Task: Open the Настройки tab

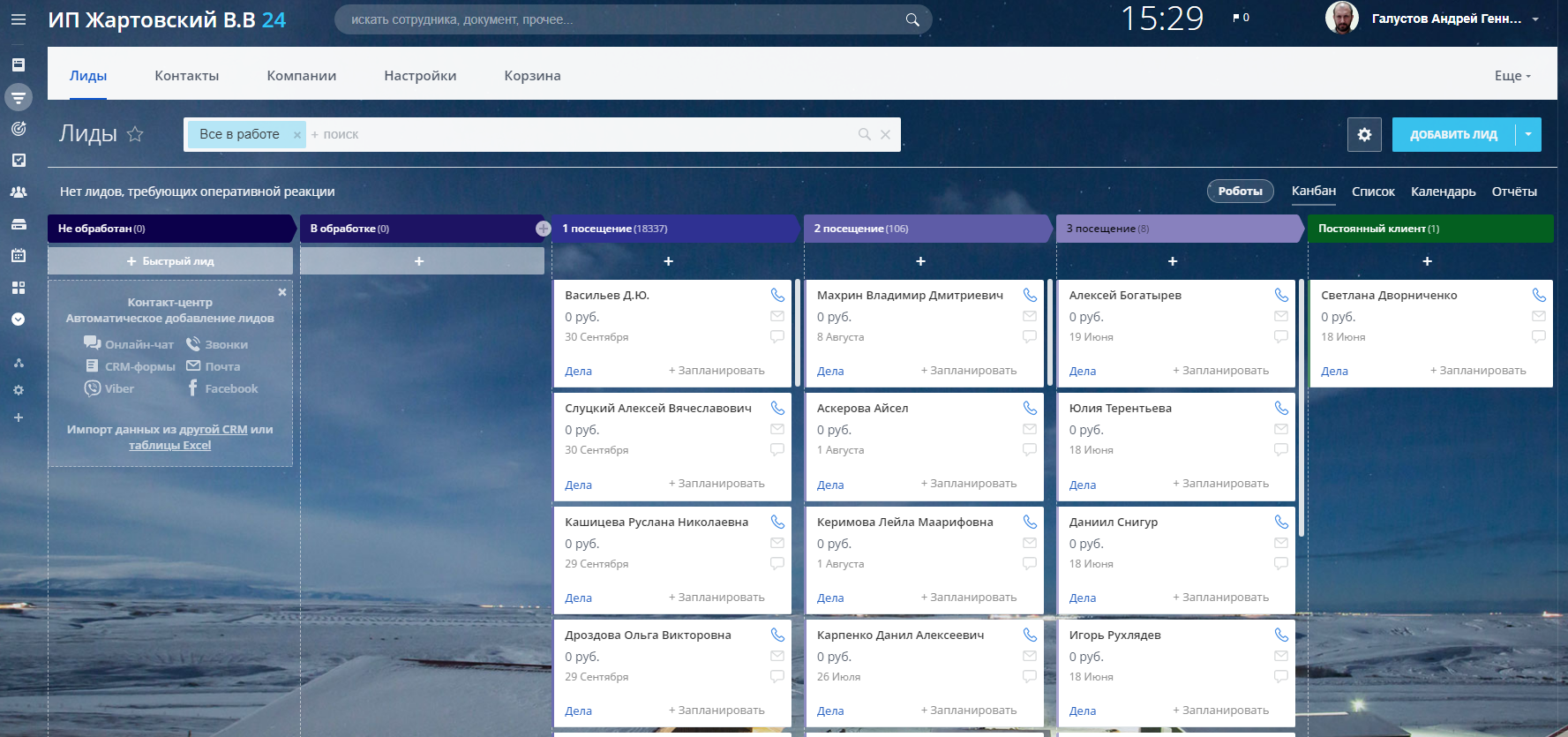Action: 420,76
